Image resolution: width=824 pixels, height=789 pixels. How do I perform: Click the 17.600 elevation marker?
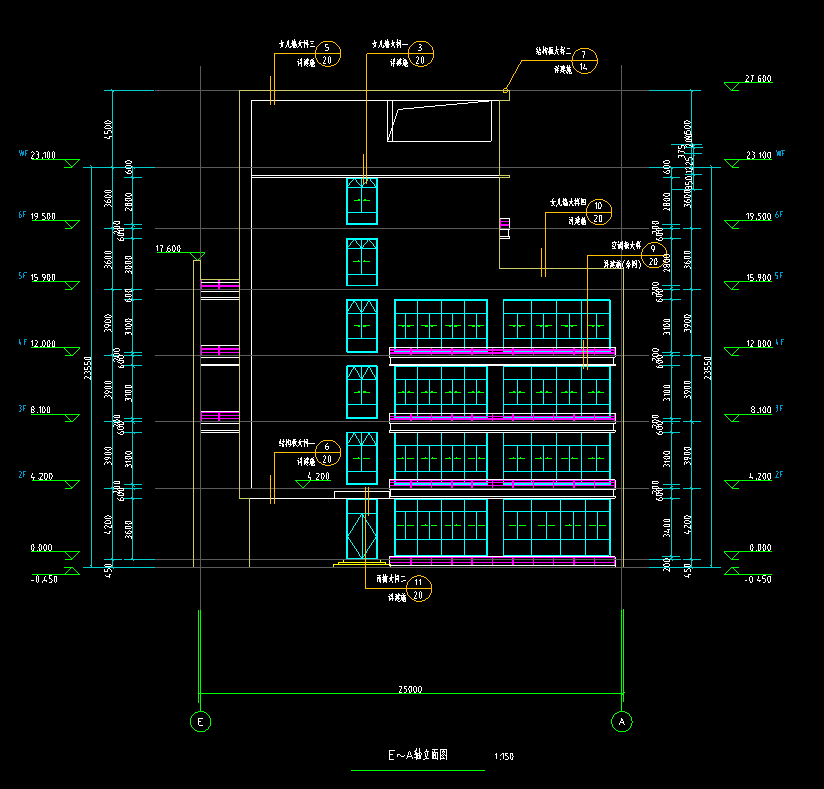click(168, 249)
